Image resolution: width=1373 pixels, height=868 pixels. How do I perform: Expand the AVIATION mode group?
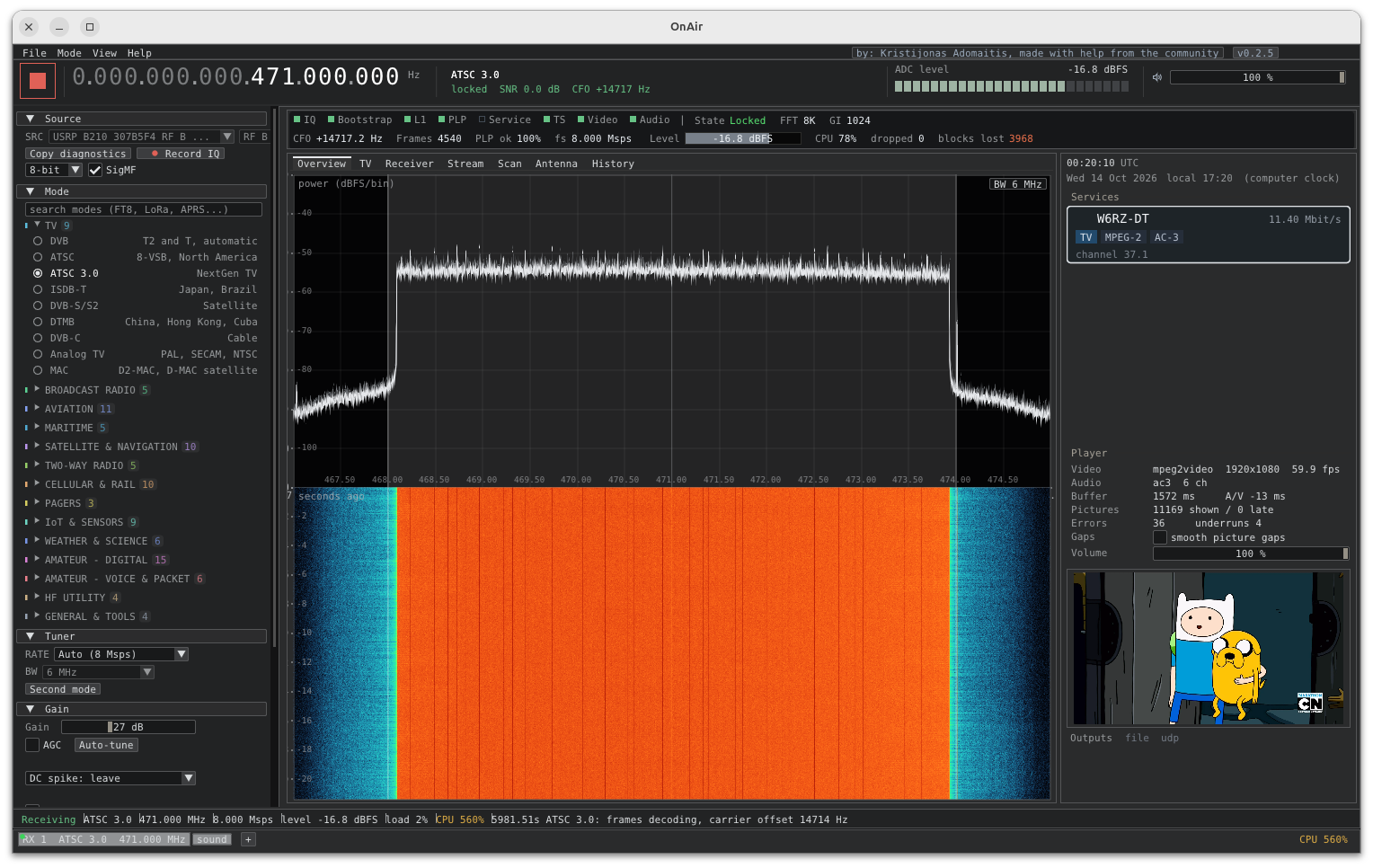[x=37, y=409]
